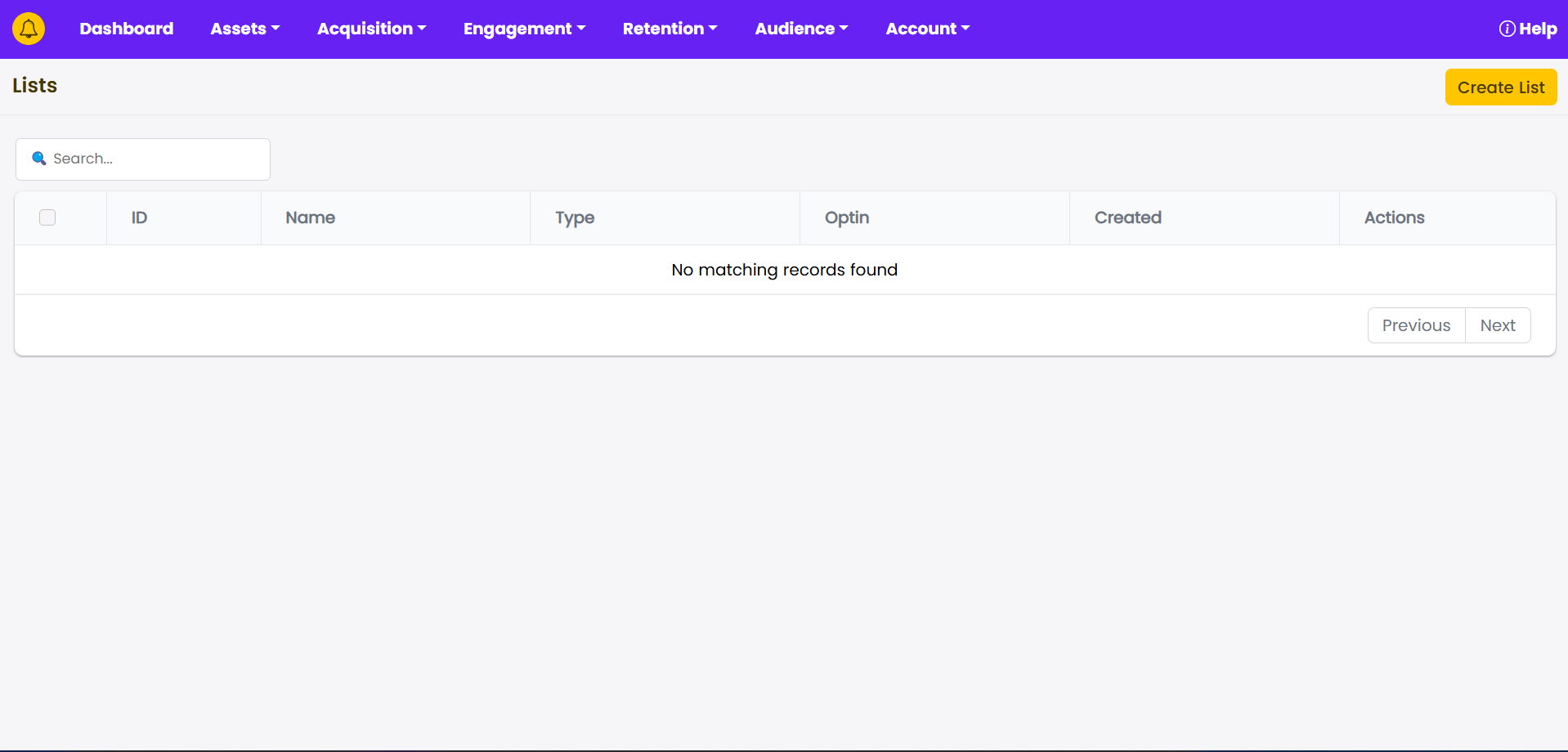Toggle the select-all checkbox in table header
Screen dimensions: 1568x752
click(x=47, y=217)
